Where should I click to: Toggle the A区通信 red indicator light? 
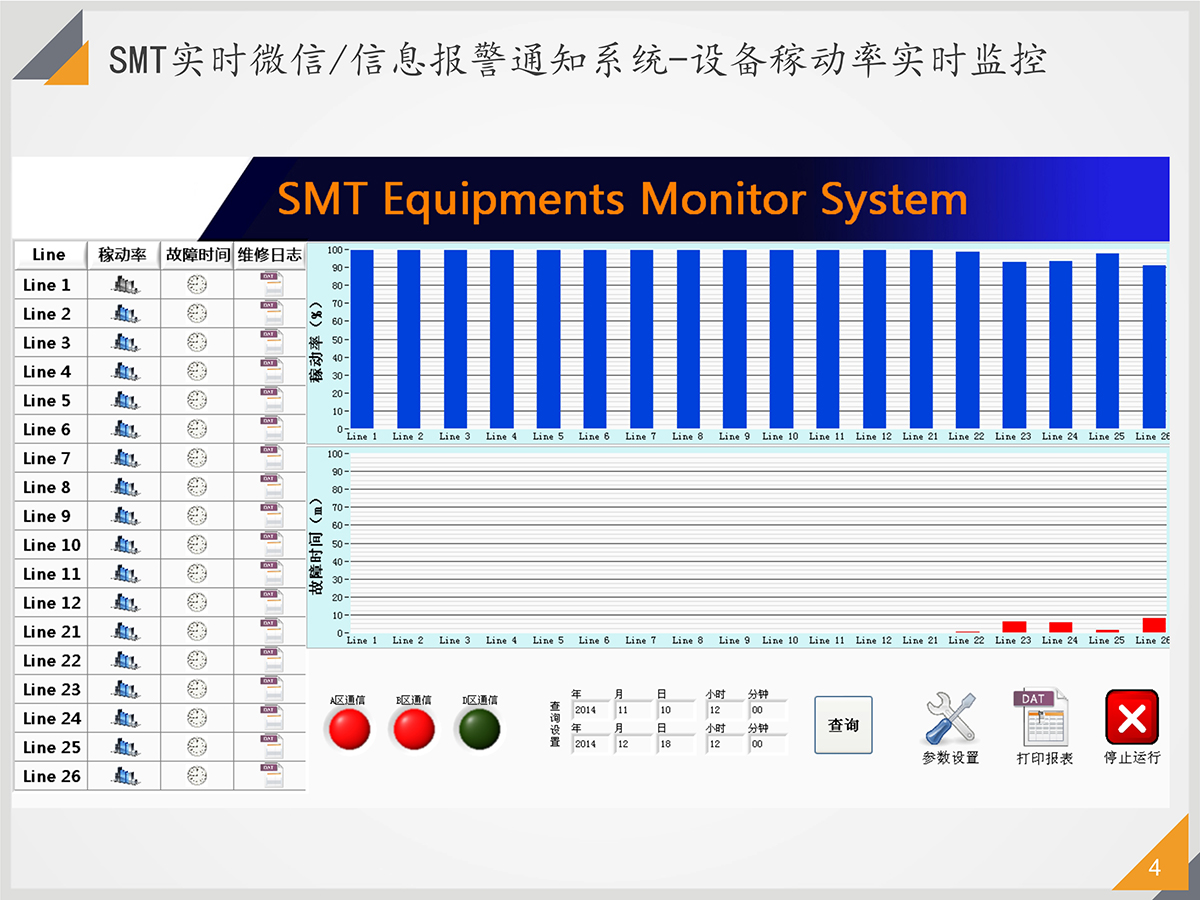(347, 730)
